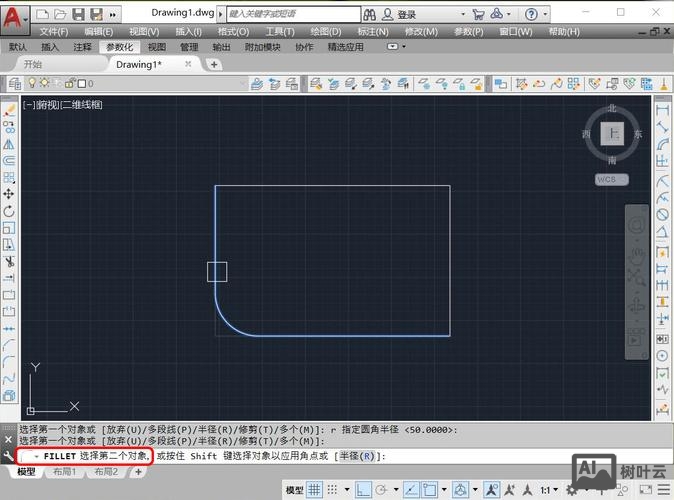Open the 绘图(D) menu
Screen dimensions: 674x500
(x=325, y=31)
